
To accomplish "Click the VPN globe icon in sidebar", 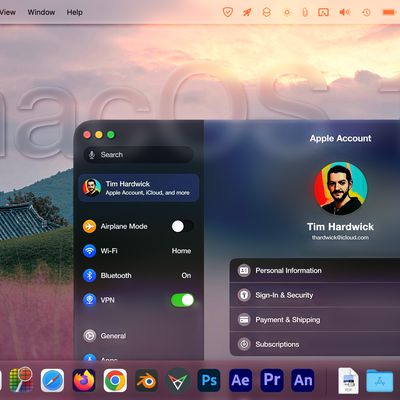I will (89, 300).
